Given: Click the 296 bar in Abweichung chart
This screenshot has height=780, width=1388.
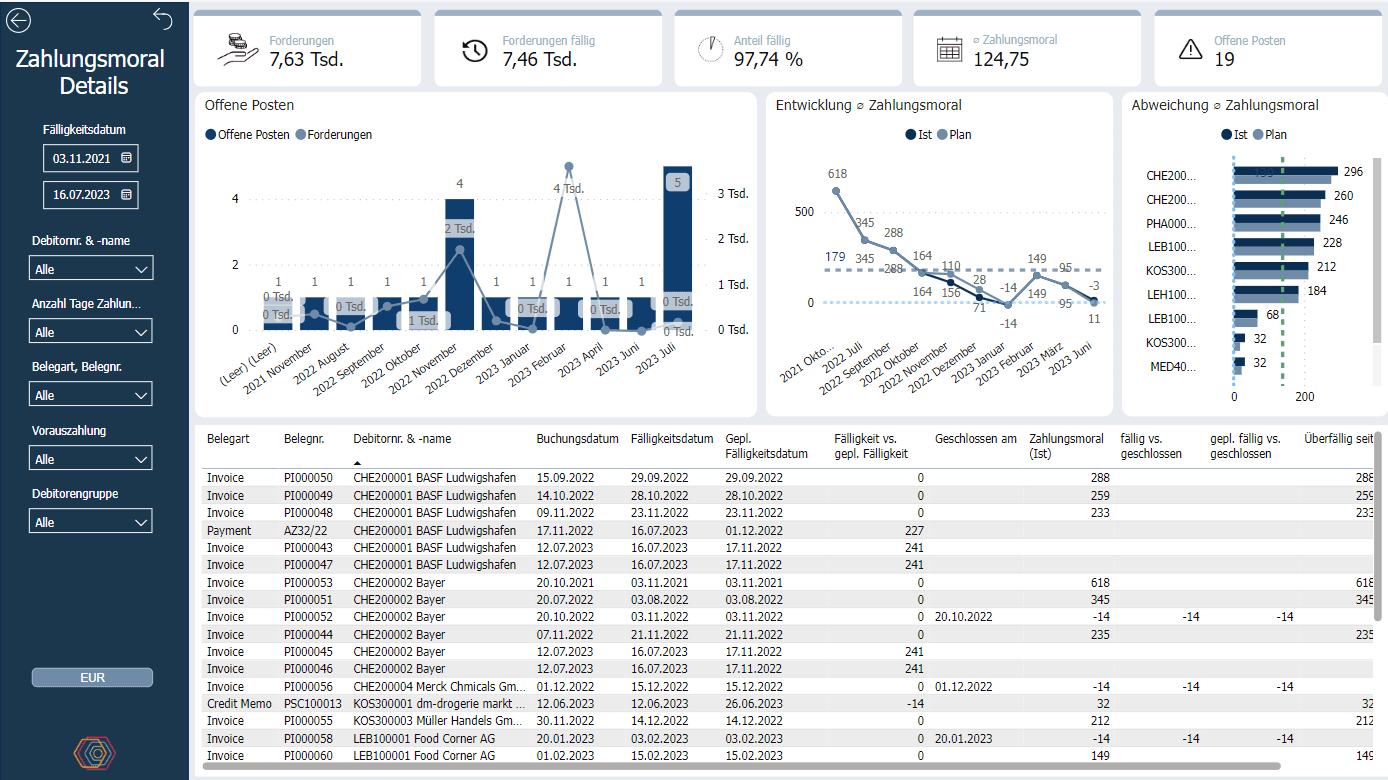Looking at the screenshot, I should (1285, 171).
